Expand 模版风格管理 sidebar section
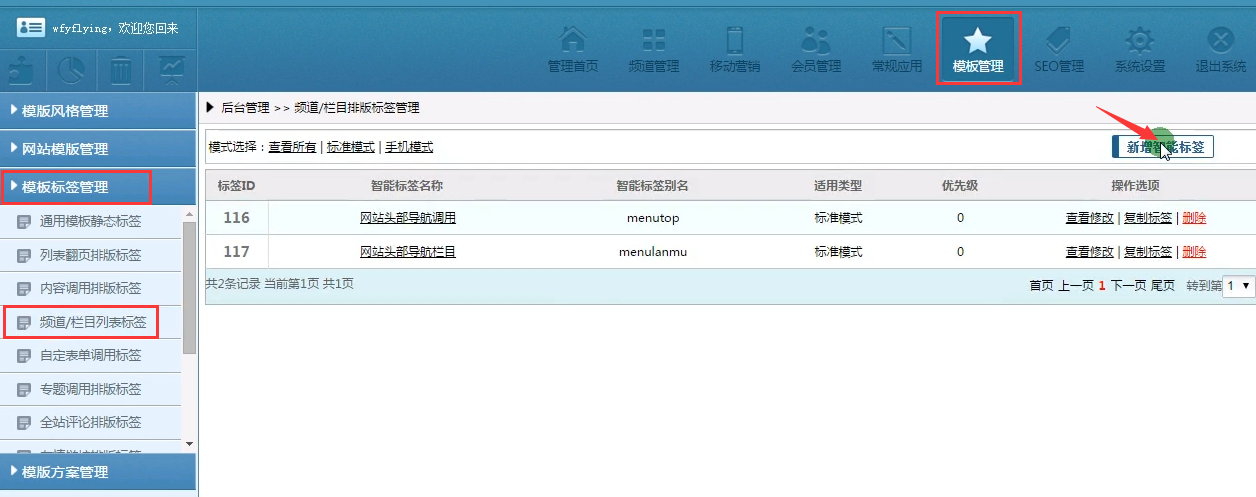The height and width of the screenshot is (497, 1256). click(98, 111)
